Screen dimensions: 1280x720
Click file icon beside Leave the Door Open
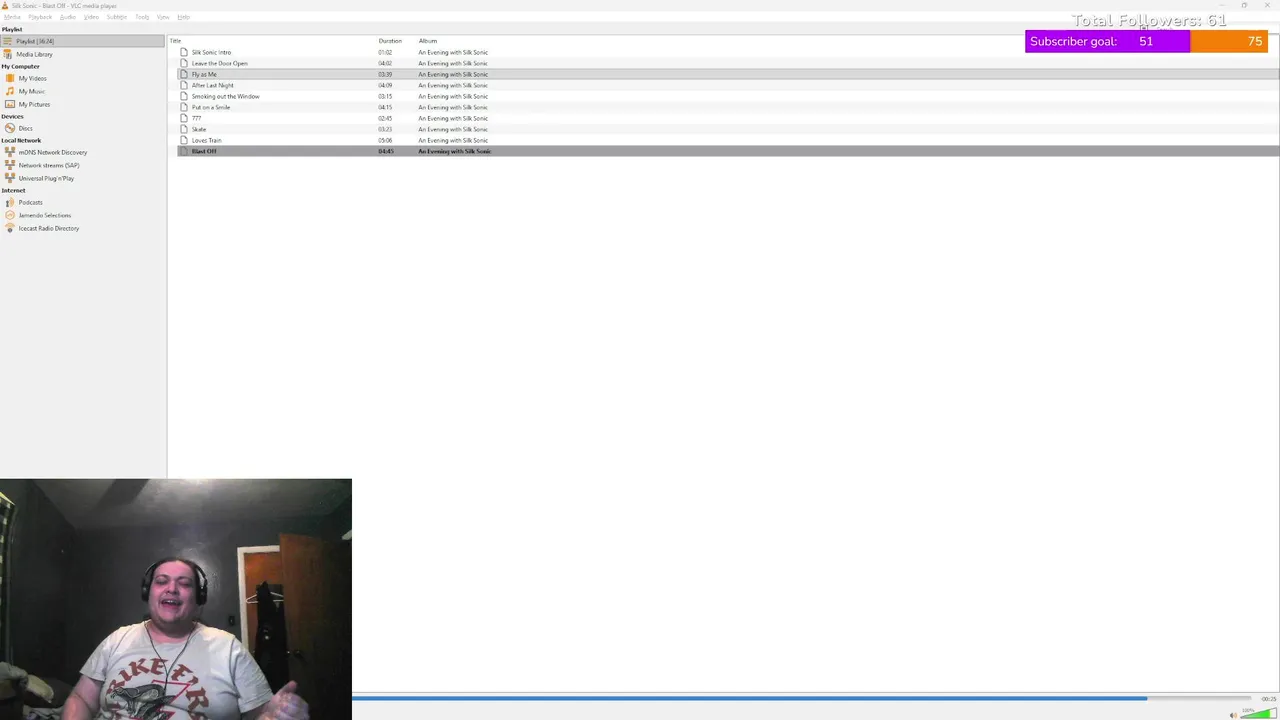pyautogui.click(x=184, y=63)
